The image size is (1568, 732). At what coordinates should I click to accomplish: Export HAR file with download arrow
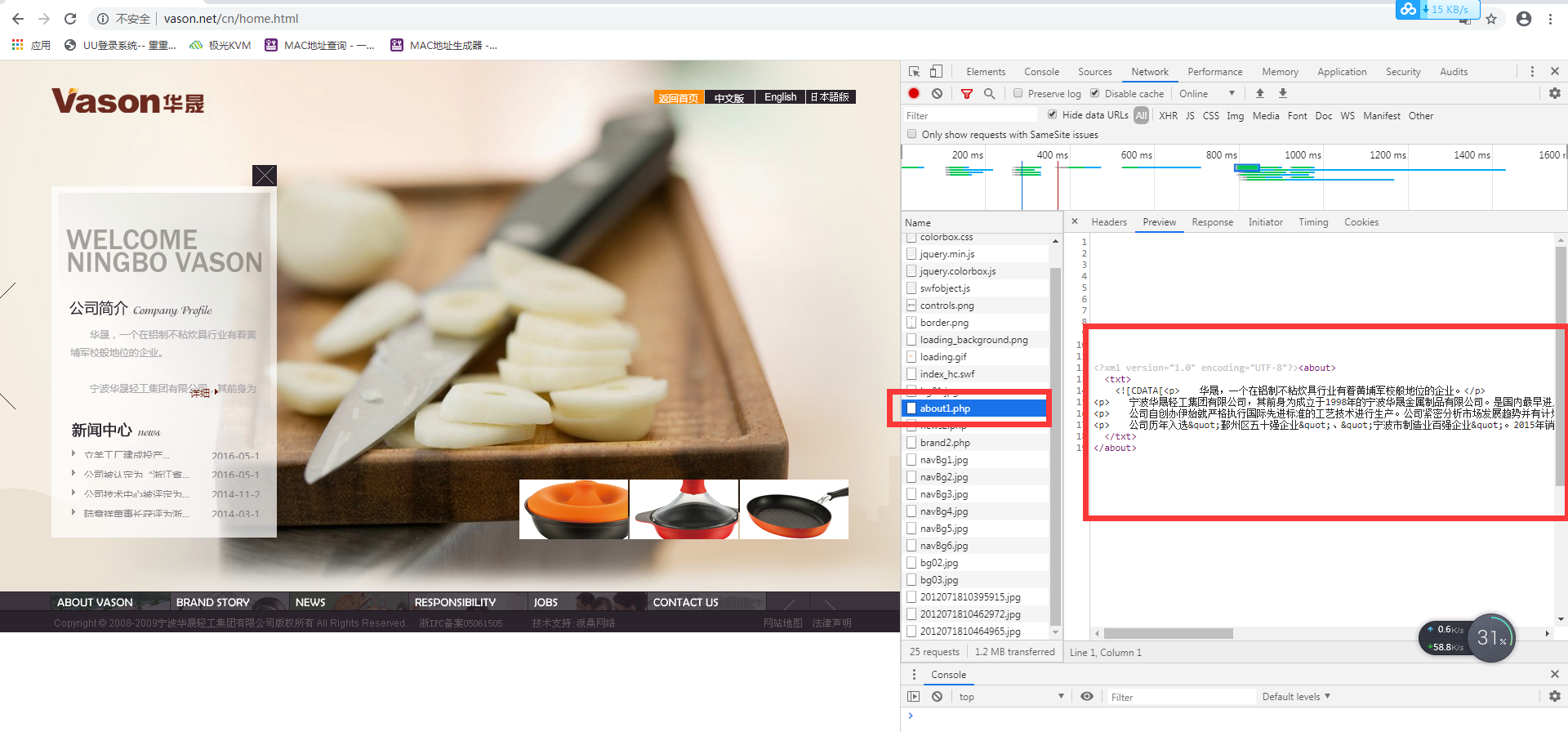point(1283,94)
